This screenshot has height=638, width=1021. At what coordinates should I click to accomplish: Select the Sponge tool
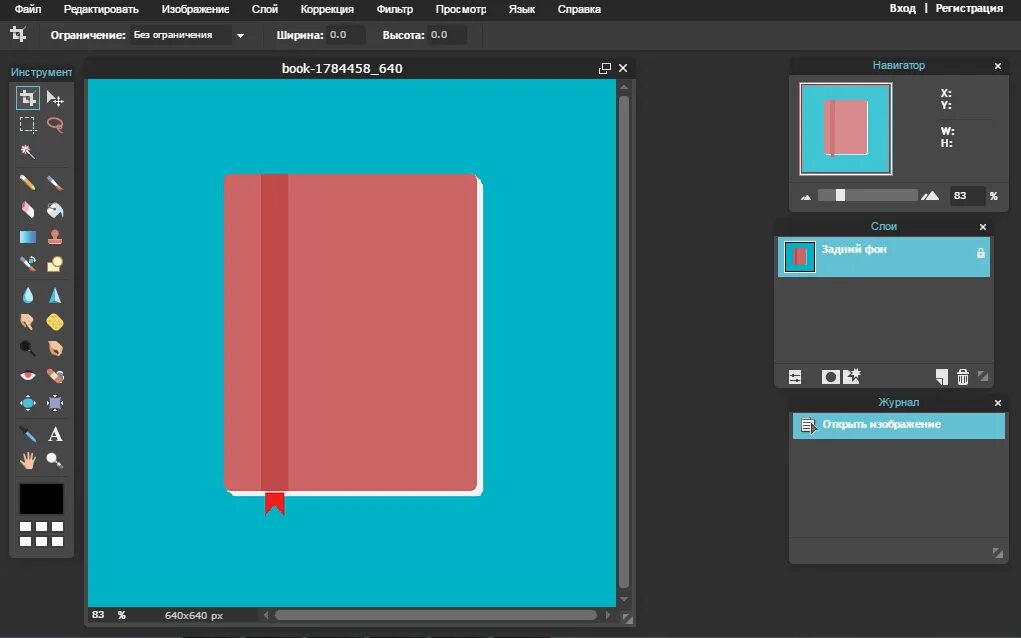[55, 322]
